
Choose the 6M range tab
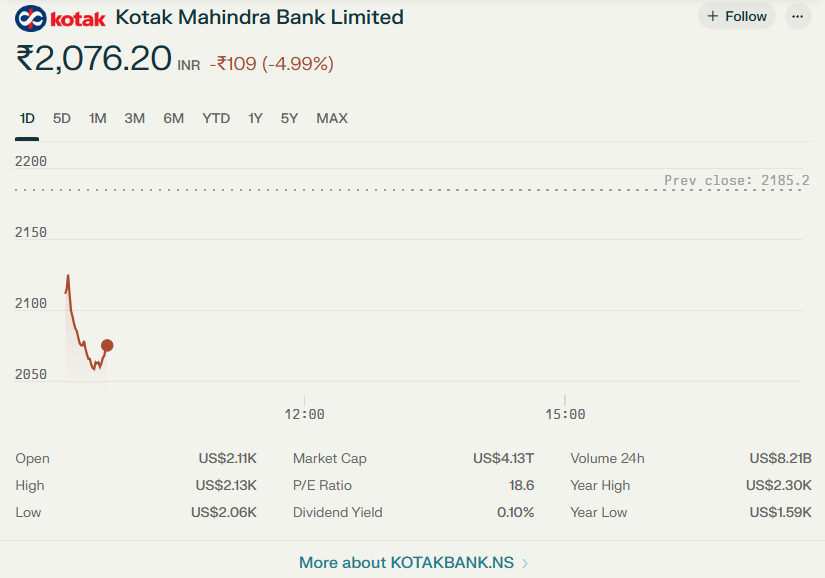174,118
